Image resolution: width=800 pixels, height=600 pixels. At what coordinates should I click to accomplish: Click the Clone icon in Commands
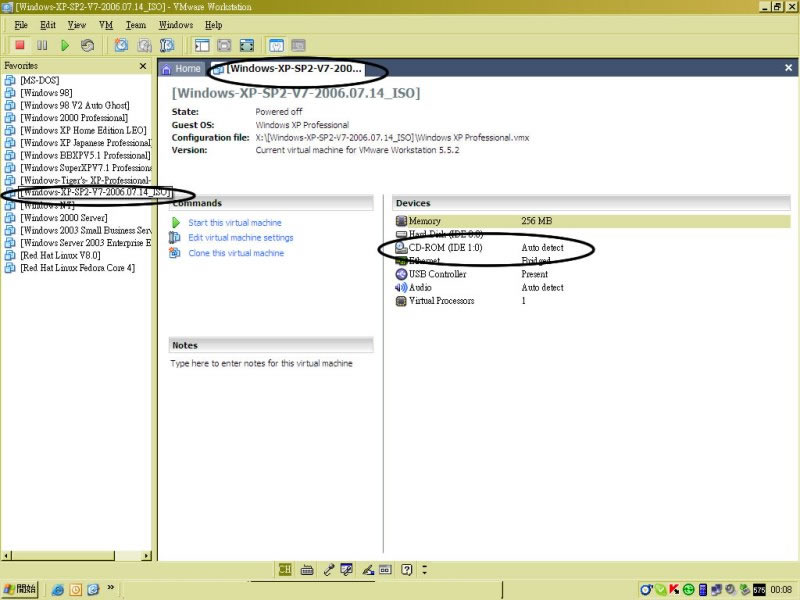(x=174, y=253)
